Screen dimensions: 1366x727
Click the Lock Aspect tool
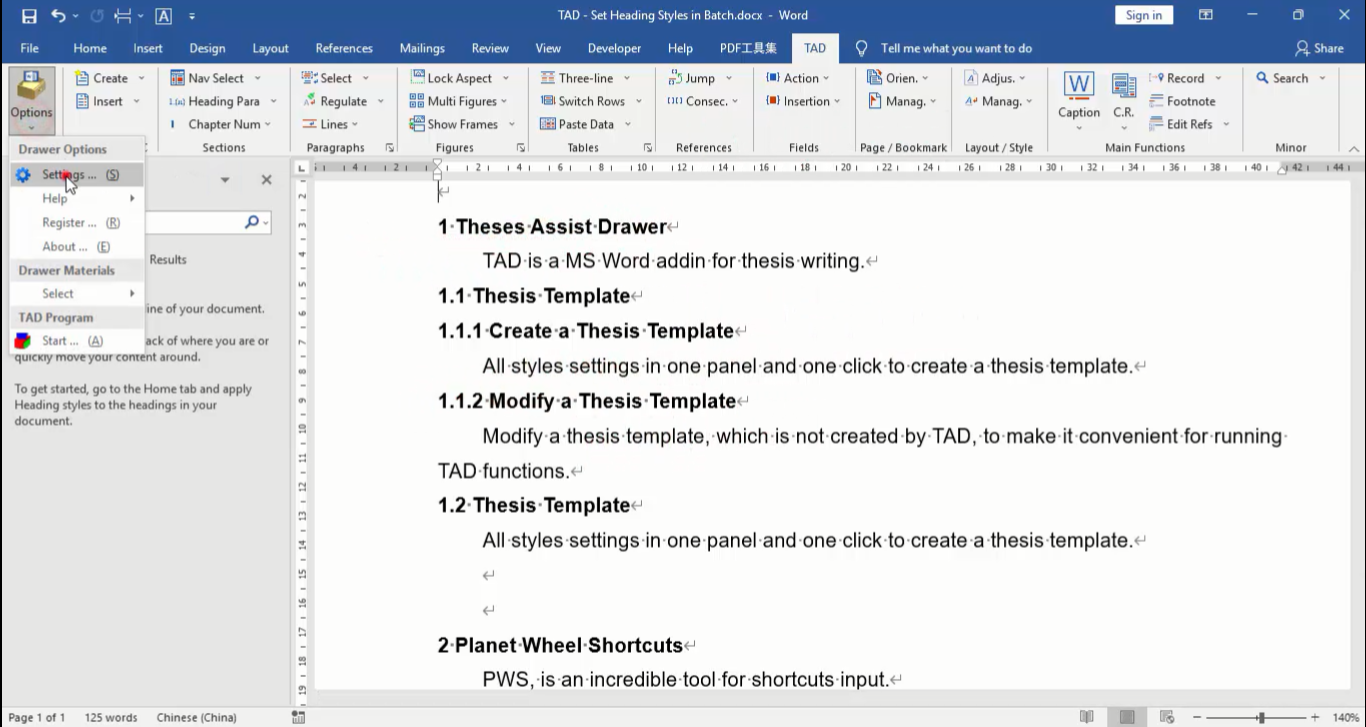pos(451,78)
